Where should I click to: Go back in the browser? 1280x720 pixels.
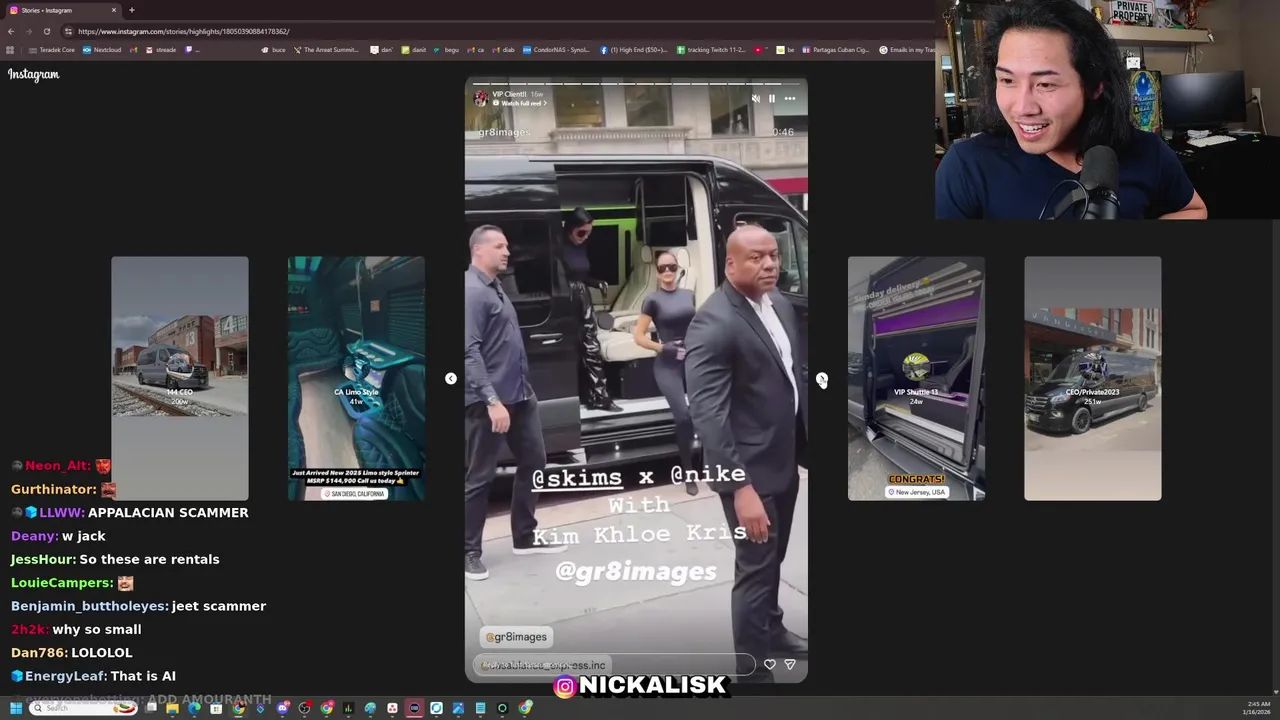[x=10, y=31]
